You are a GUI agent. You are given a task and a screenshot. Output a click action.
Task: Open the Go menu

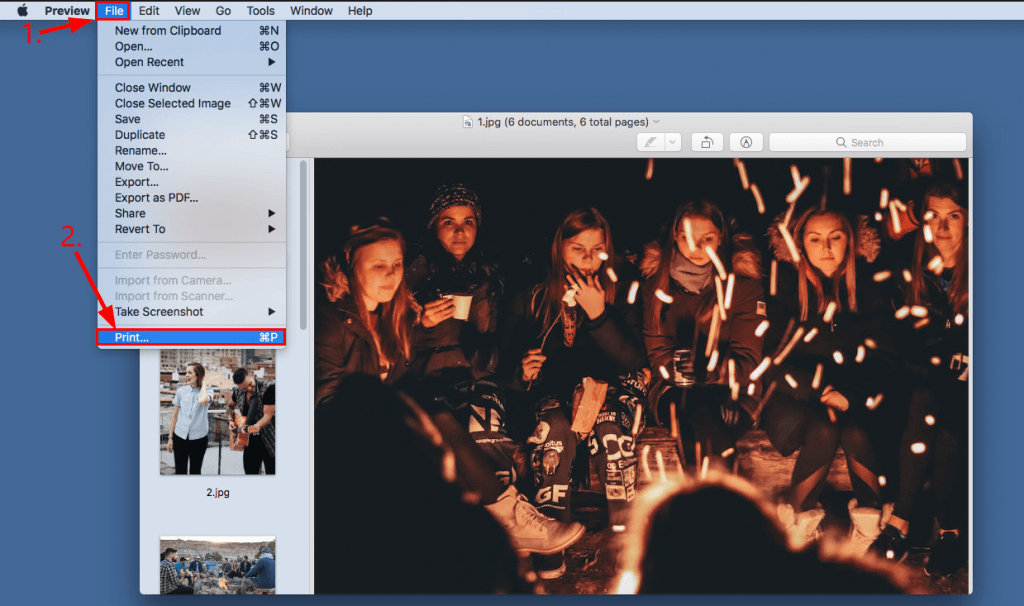click(x=223, y=10)
